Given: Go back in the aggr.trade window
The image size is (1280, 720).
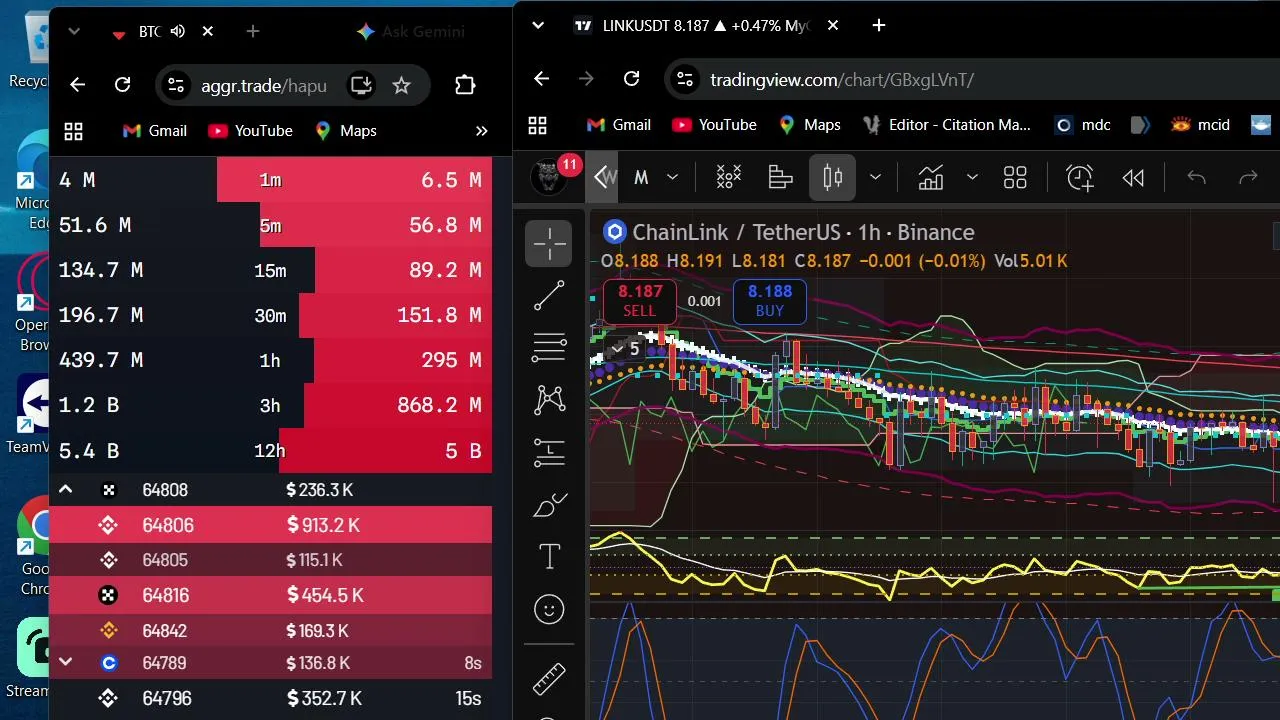Looking at the screenshot, I should [78, 85].
